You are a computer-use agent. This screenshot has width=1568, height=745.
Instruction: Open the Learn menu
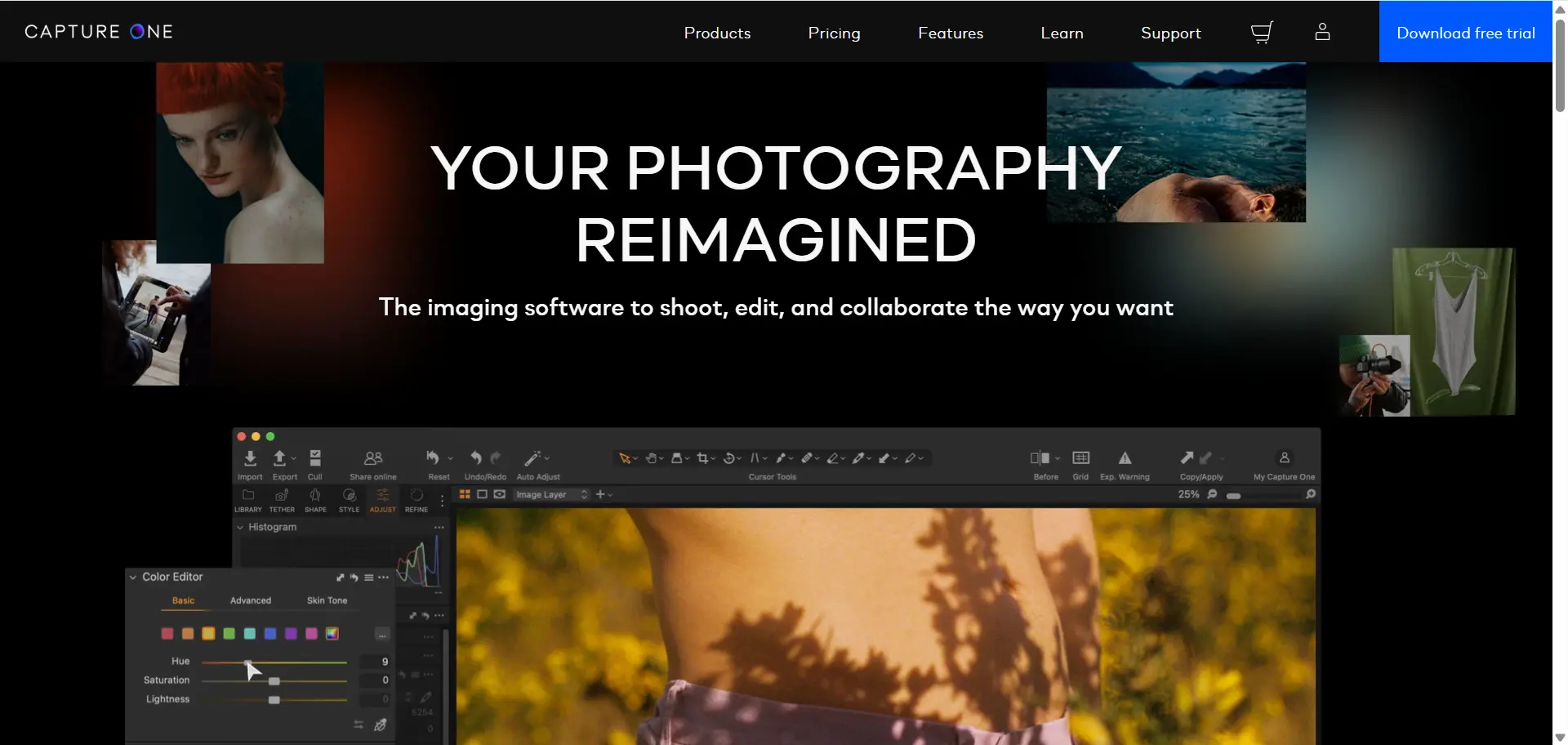[x=1062, y=33]
